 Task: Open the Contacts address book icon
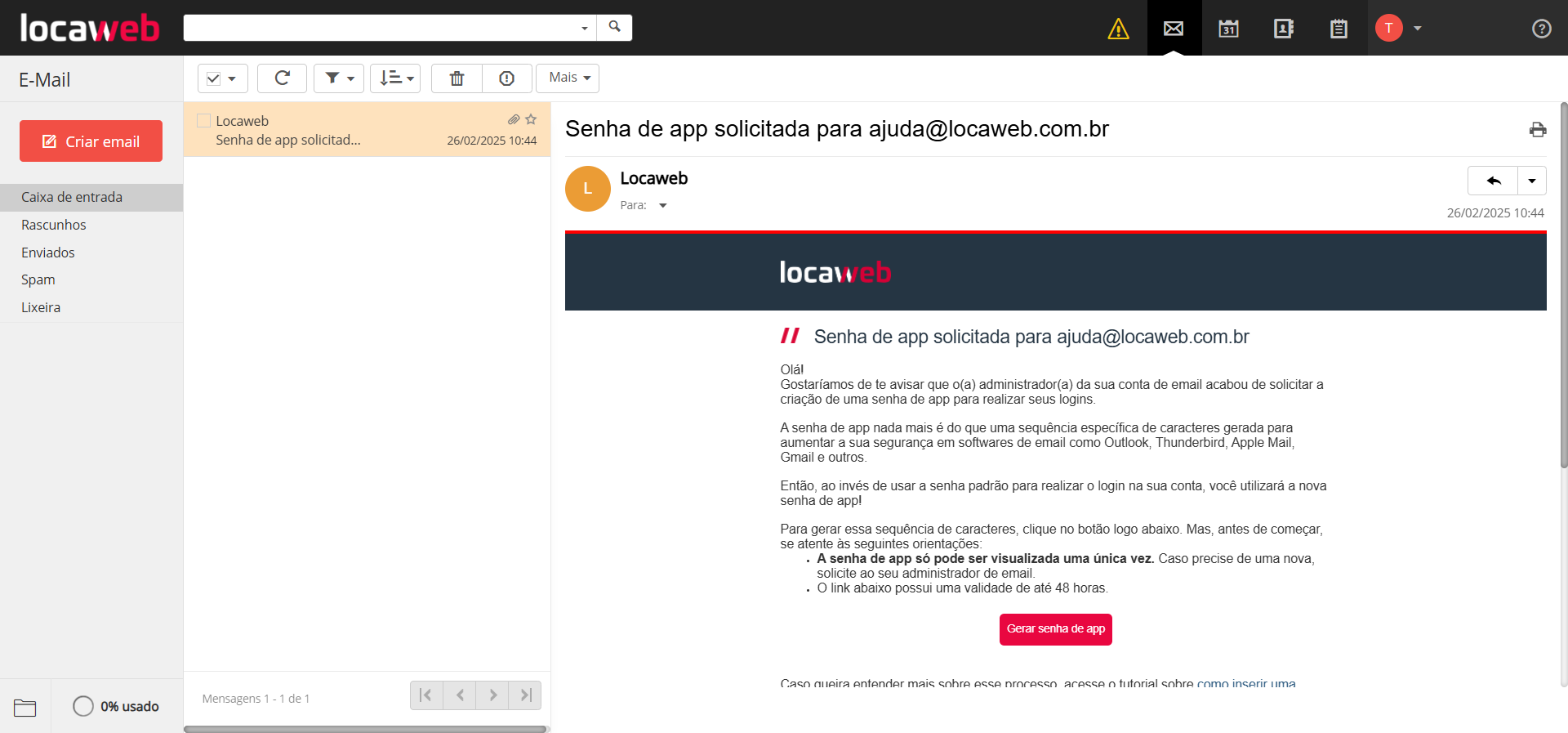[x=1283, y=29]
